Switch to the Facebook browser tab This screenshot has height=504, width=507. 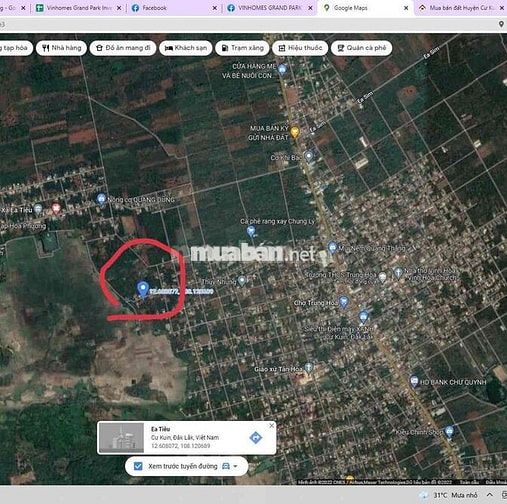coord(173,8)
